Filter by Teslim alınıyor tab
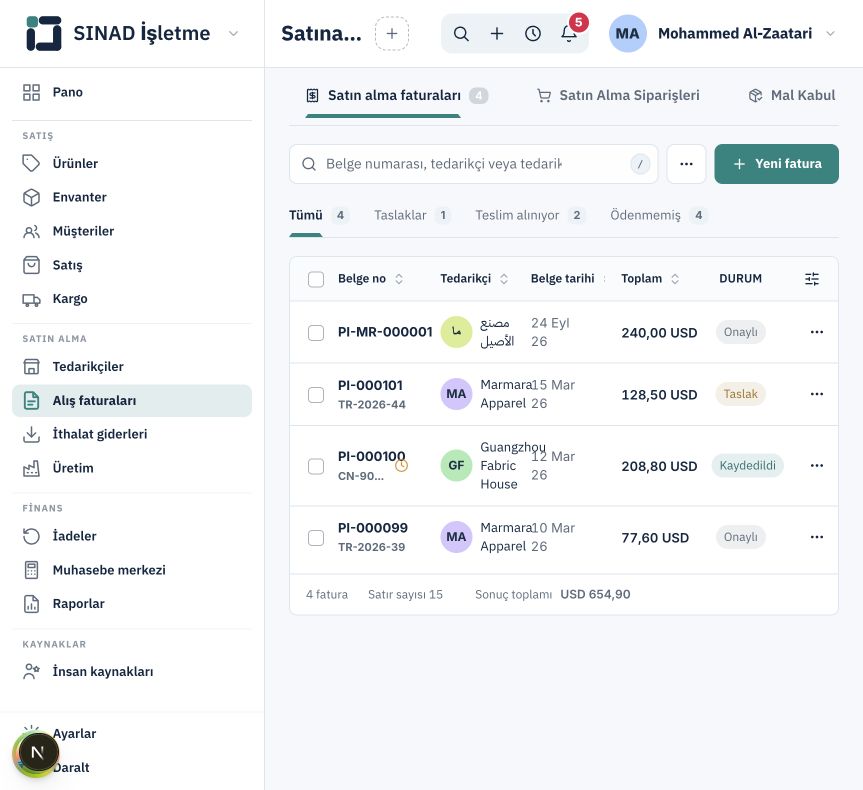The height and width of the screenshot is (790, 863). click(x=529, y=215)
